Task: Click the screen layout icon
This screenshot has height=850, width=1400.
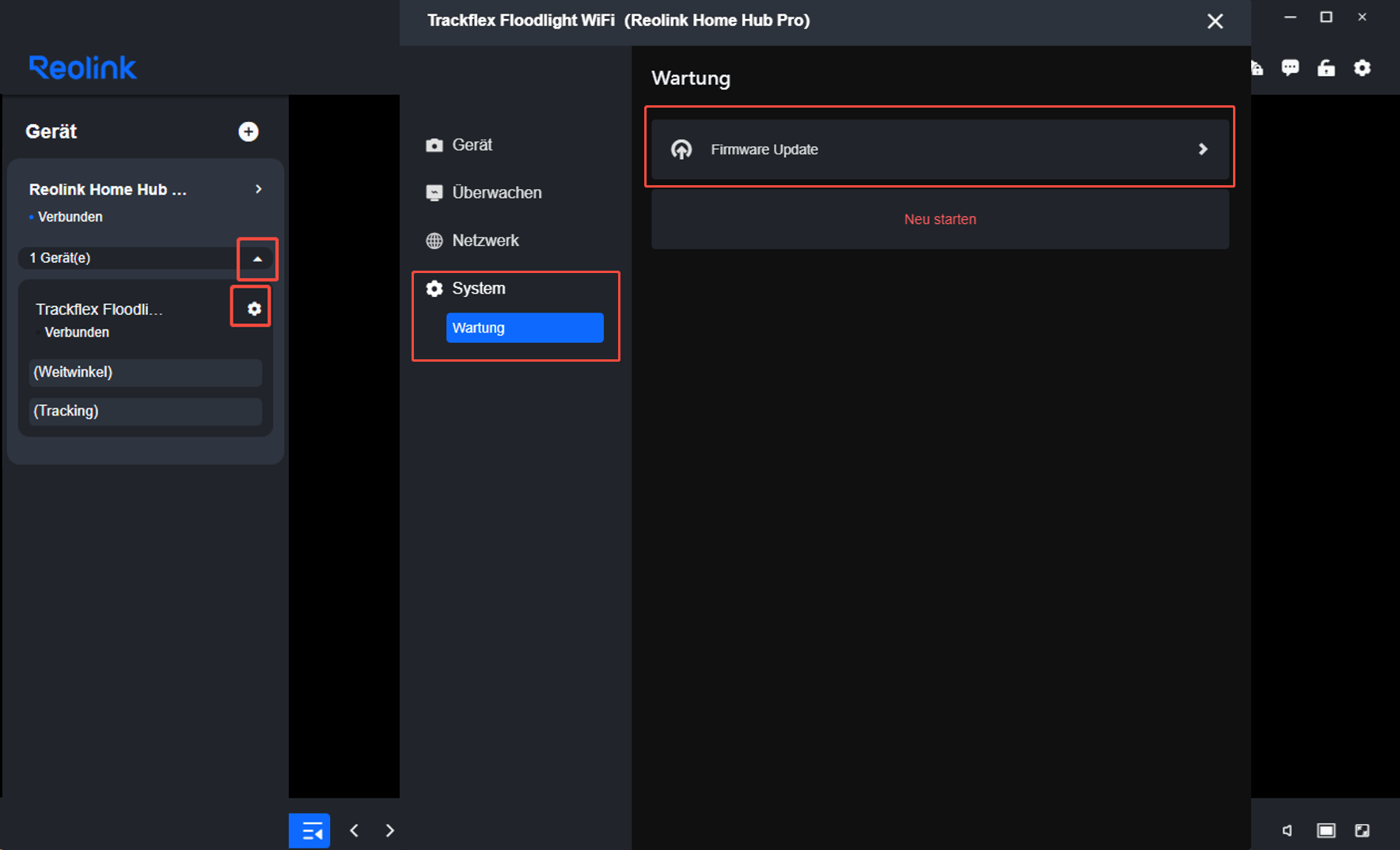Action: pos(1326,830)
